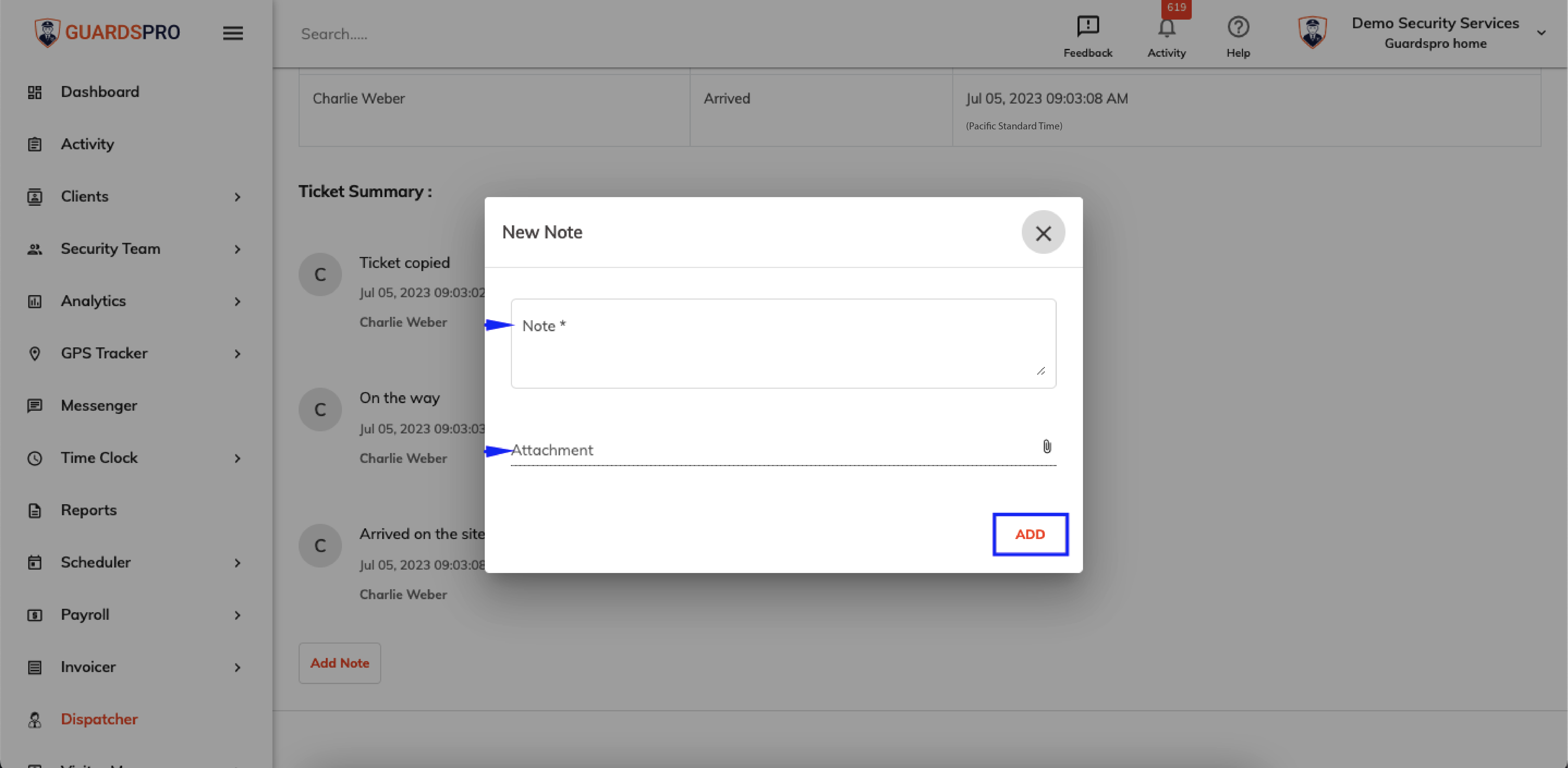The width and height of the screenshot is (1568, 768).
Task: Expand the Analytics submenu chevron
Action: (237, 302)
